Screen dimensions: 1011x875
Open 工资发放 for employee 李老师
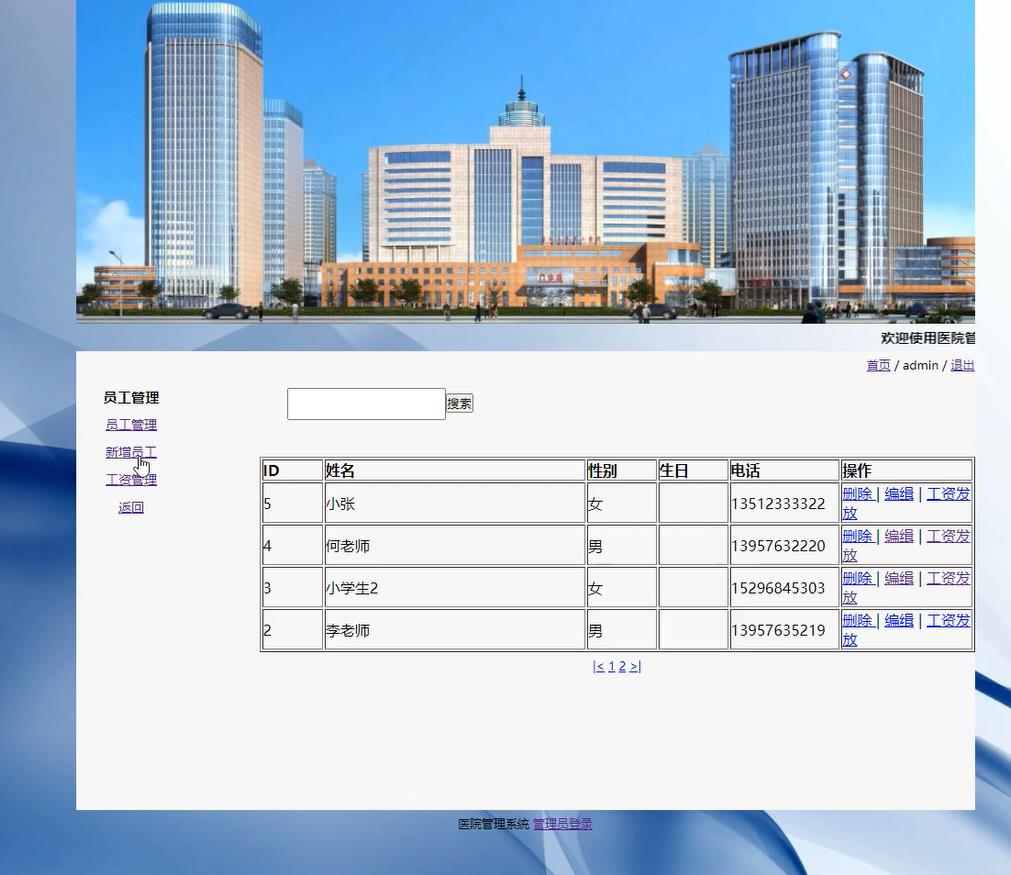tap(948, 620)
